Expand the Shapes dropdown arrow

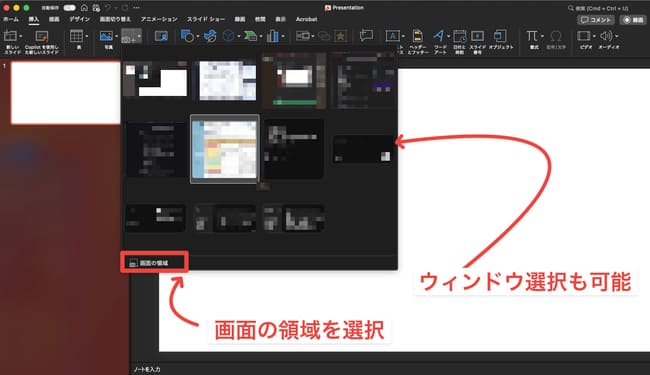coord(197,36)
